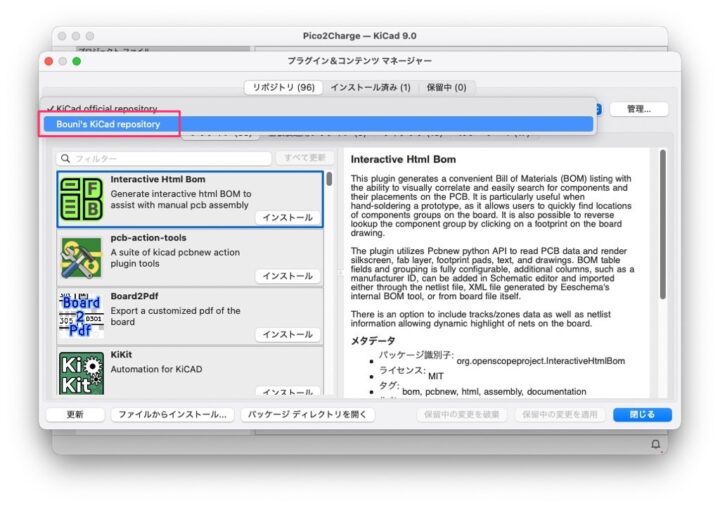Install the Board2Pdf plugin
Screen dimensions: 720x506
coord(287,334)
